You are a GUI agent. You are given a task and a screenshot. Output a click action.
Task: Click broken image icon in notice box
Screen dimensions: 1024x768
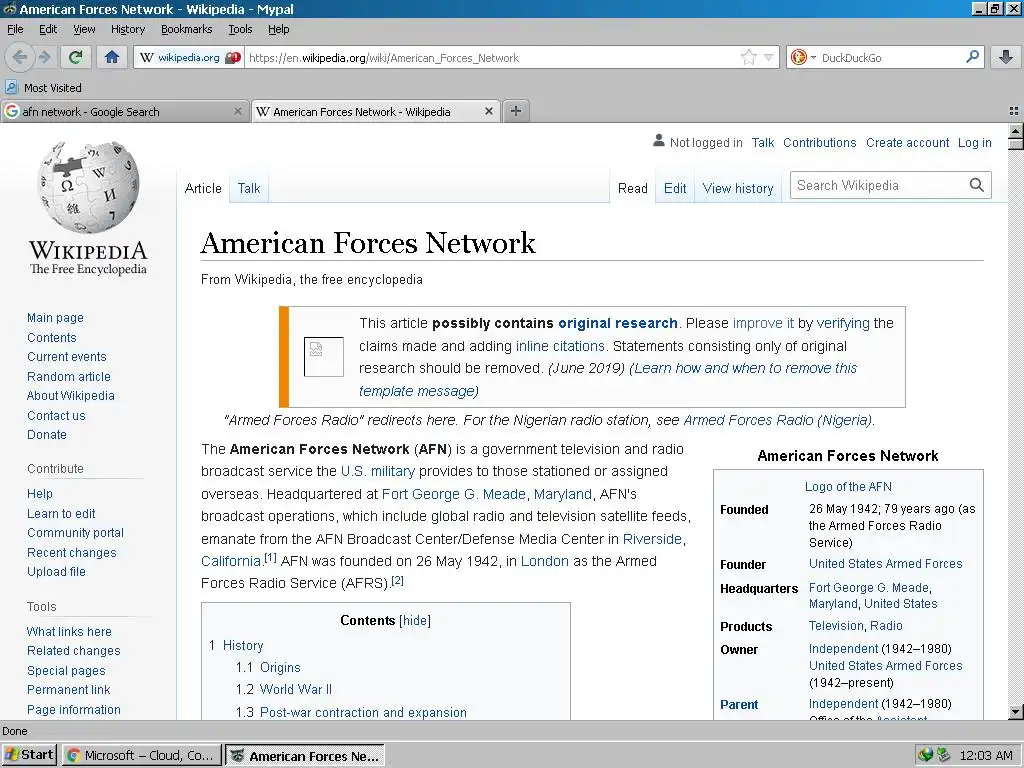[323, 357]
